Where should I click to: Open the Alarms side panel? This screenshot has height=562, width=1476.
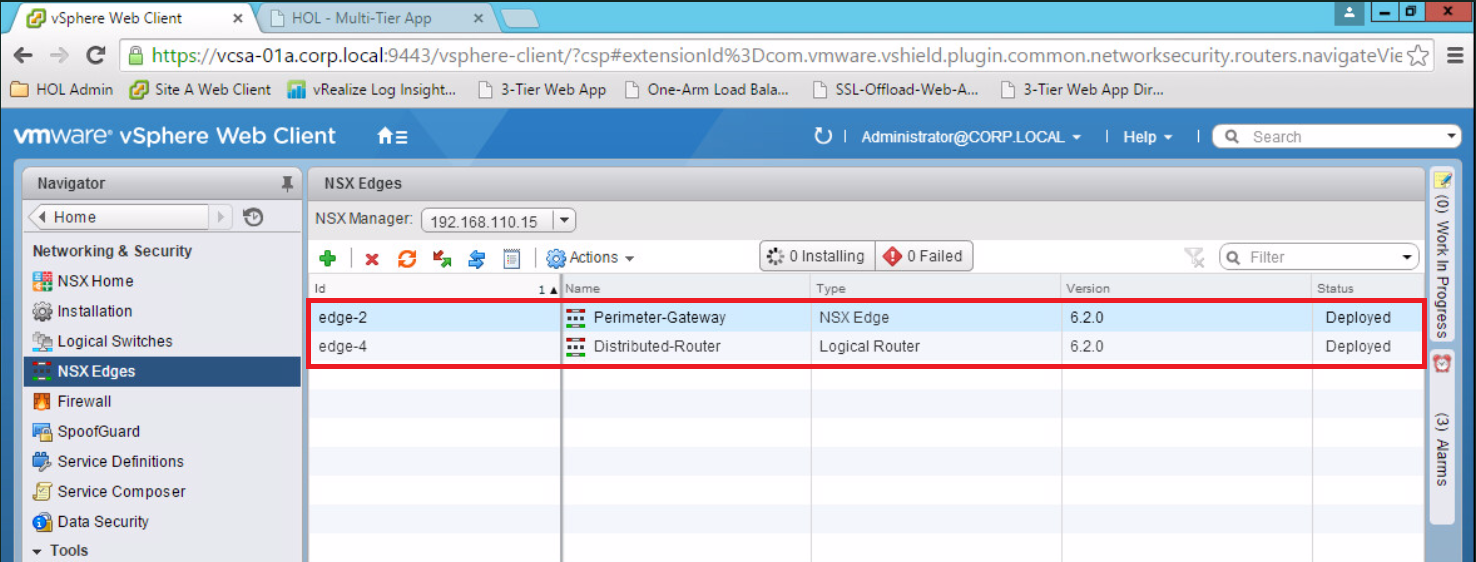coord(1441,437)
